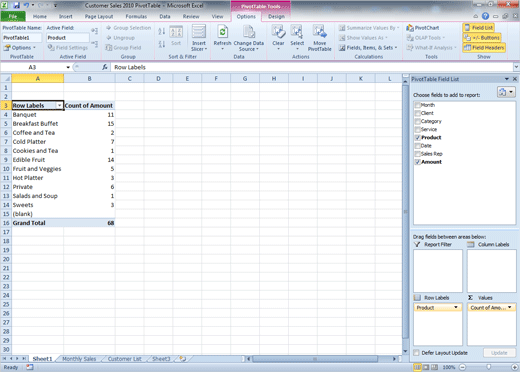The height and width of the screenshot is (372, 520).
Task: Switch to Page Layout view icon in status bar
Action: click(426, 367)
